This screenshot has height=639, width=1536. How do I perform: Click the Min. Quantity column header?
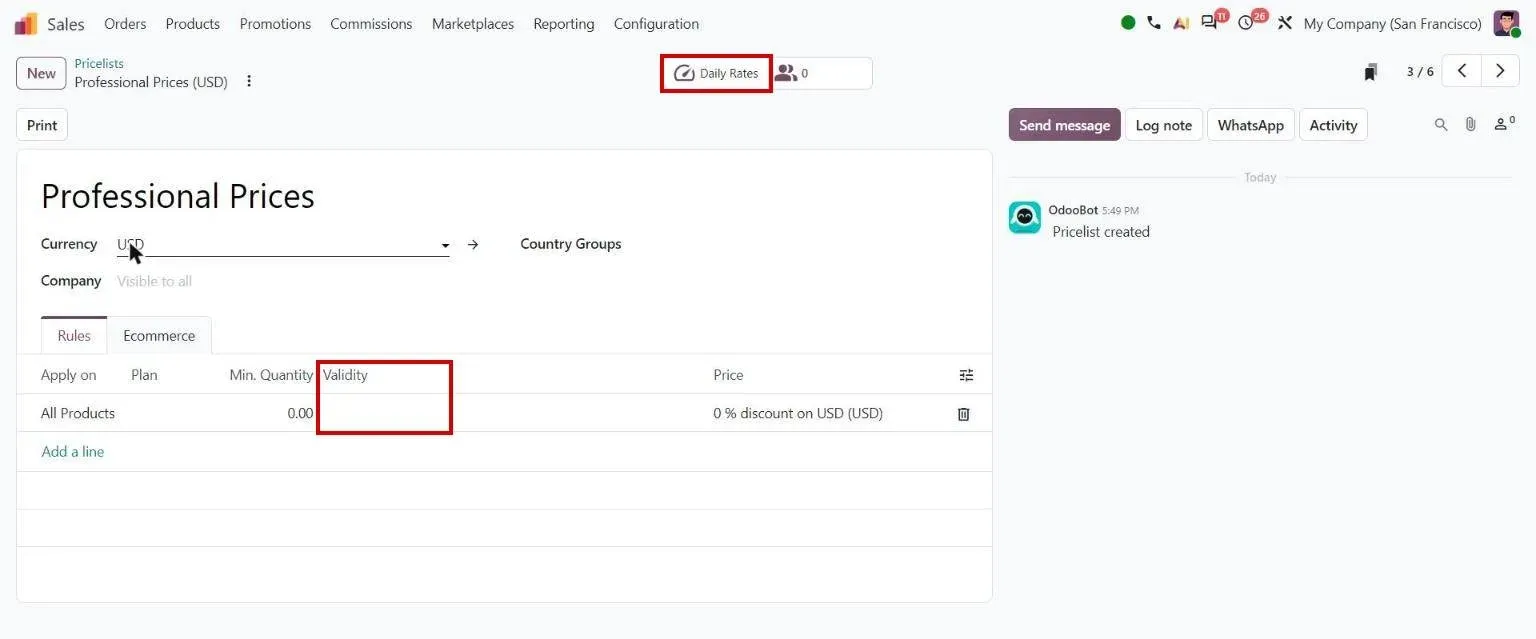[x=271, y=375]
